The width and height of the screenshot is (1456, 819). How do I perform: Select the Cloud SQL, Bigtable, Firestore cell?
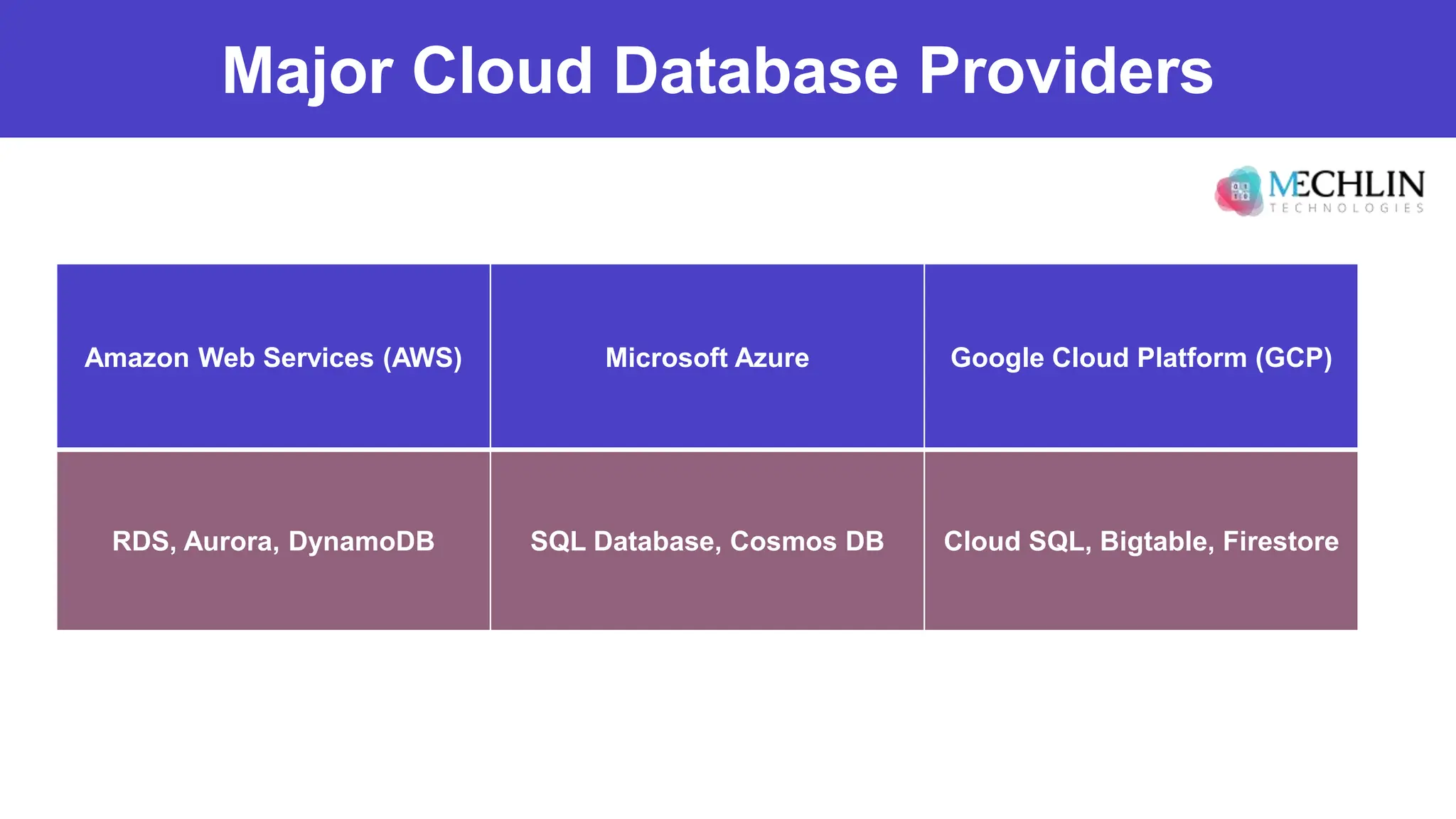[1141, 541]
